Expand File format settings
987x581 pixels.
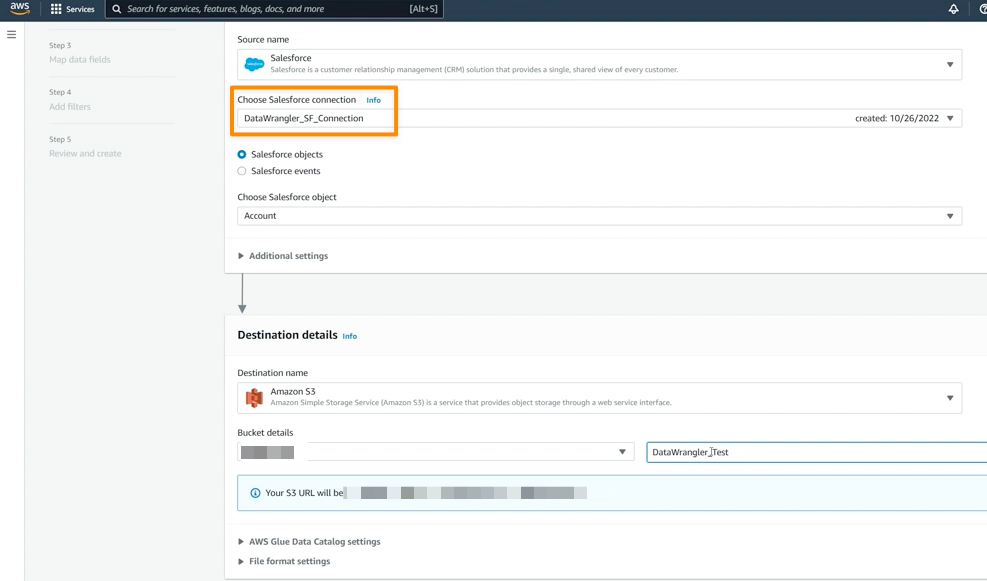coord(284,561)
